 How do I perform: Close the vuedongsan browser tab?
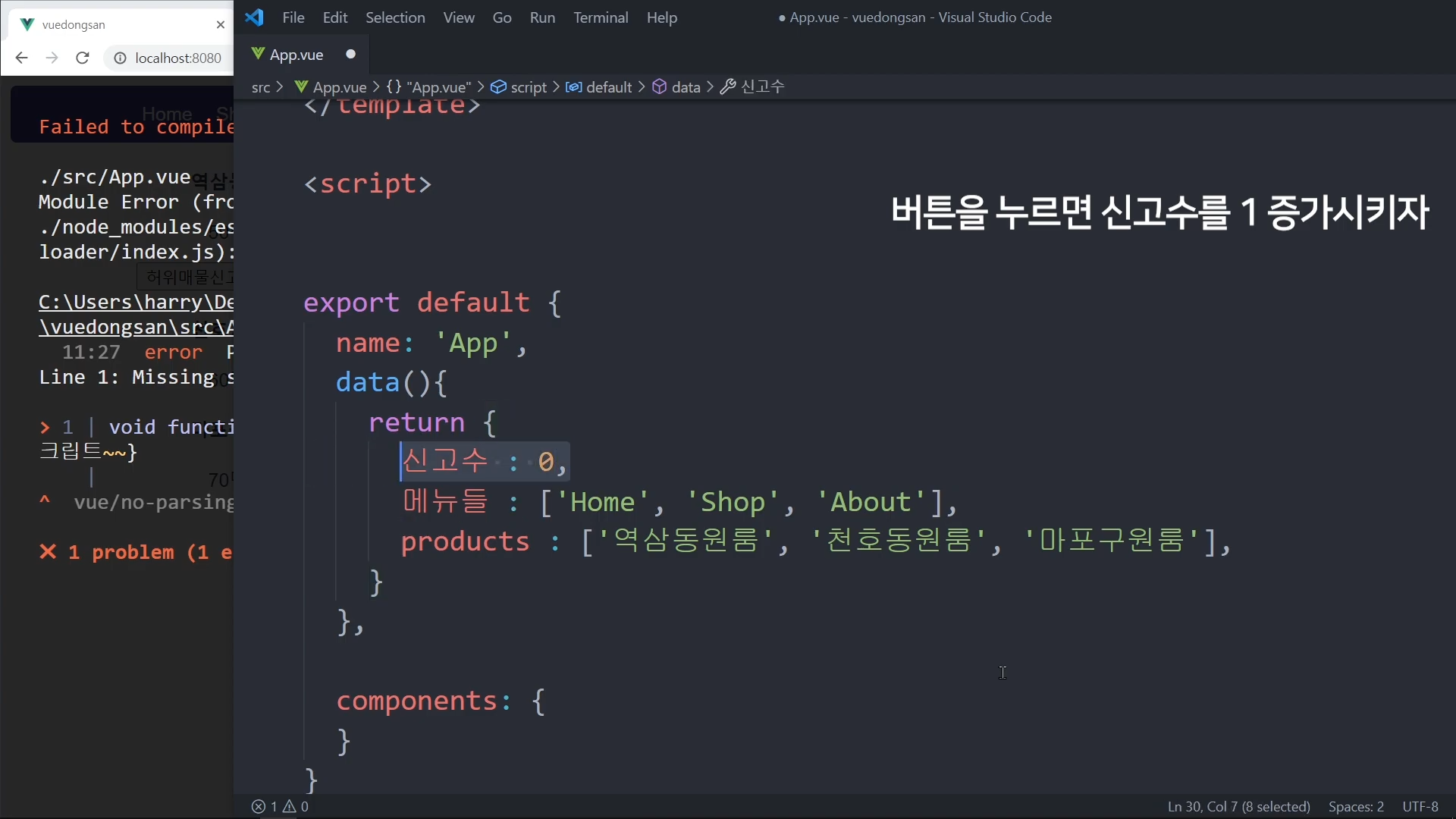pos(221,24)
